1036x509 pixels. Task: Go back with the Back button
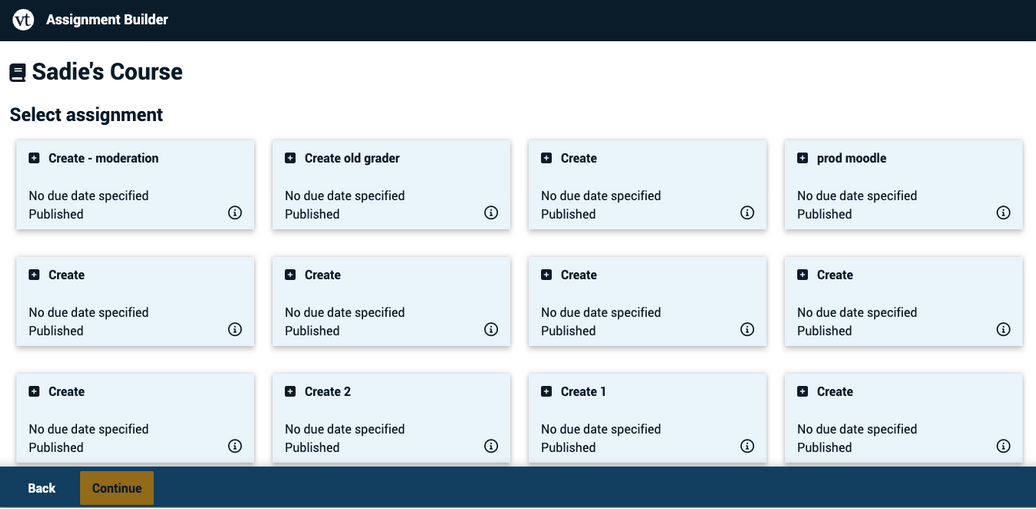pos(42,489)
